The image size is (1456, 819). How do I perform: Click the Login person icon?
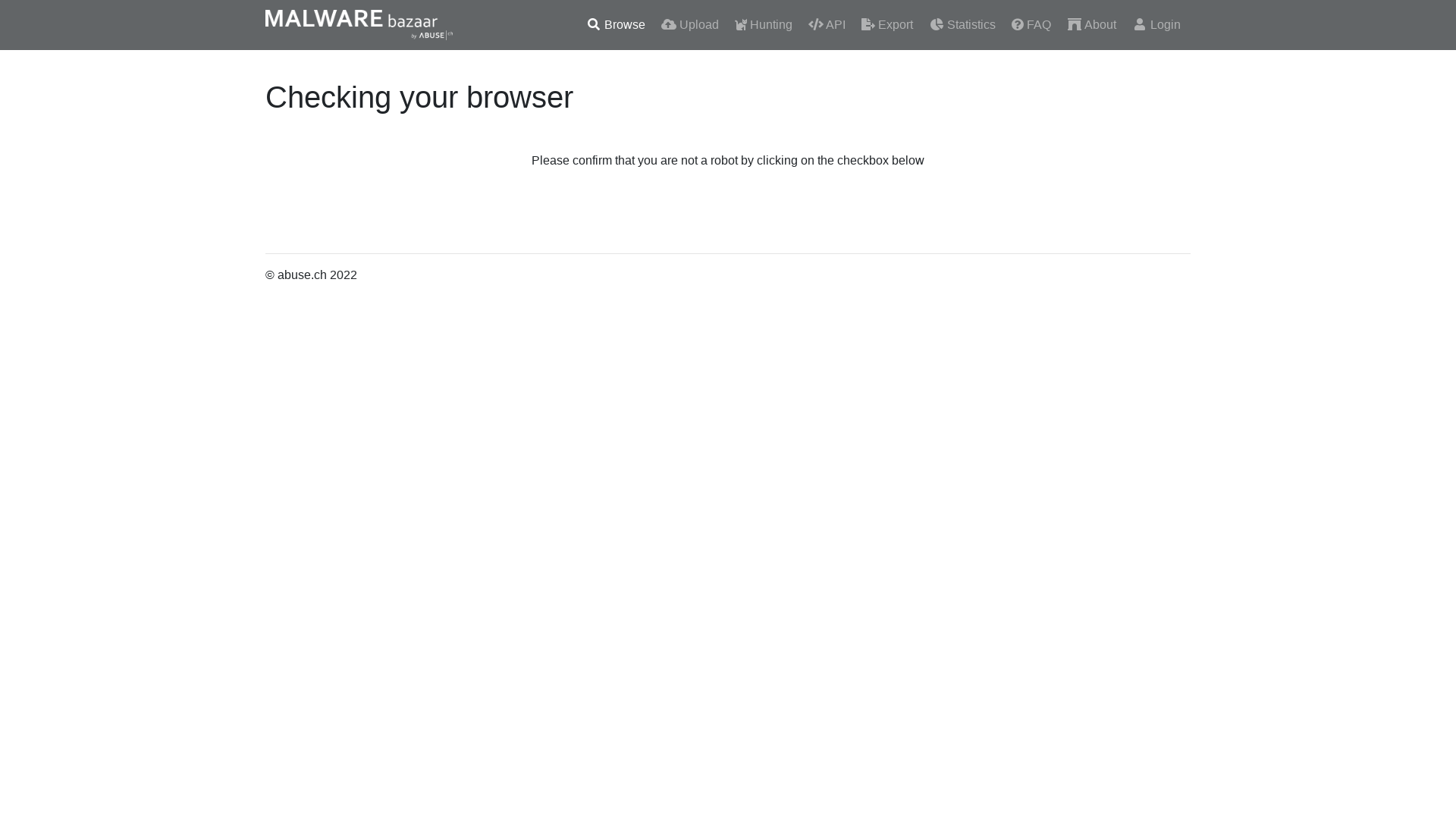point(1140,24)
